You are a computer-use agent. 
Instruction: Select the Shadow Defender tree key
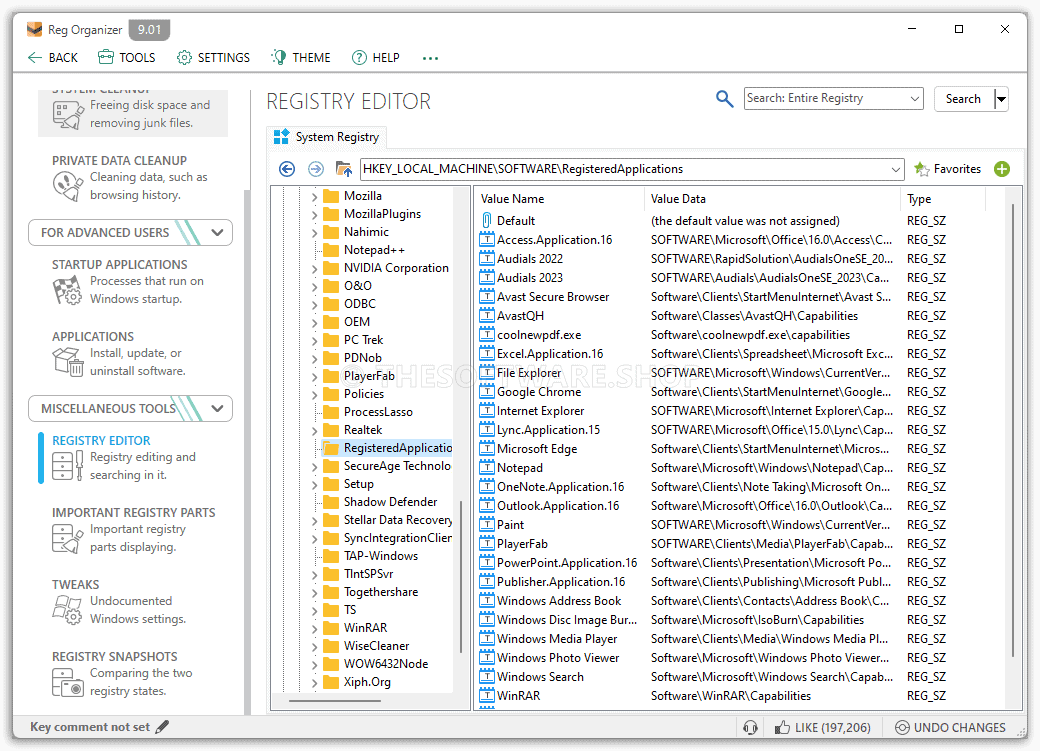390,502
